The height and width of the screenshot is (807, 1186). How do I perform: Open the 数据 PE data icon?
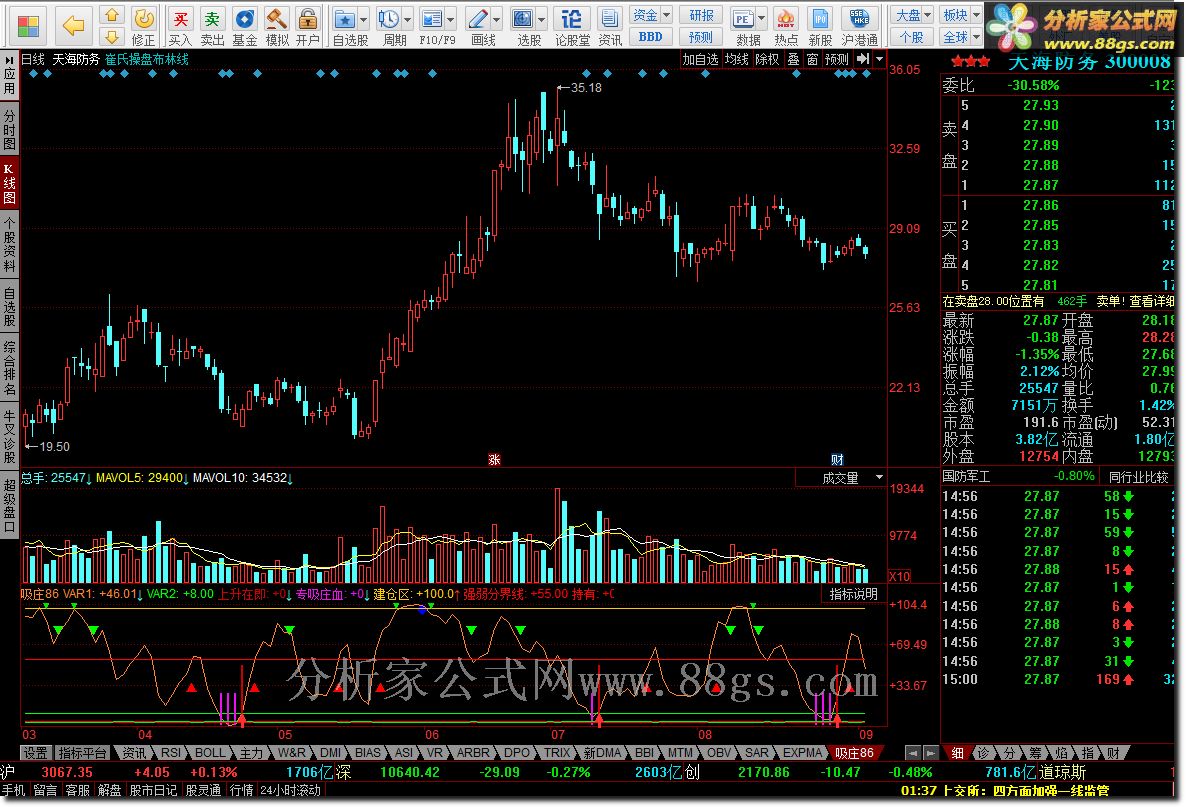(x=744, y=19)
